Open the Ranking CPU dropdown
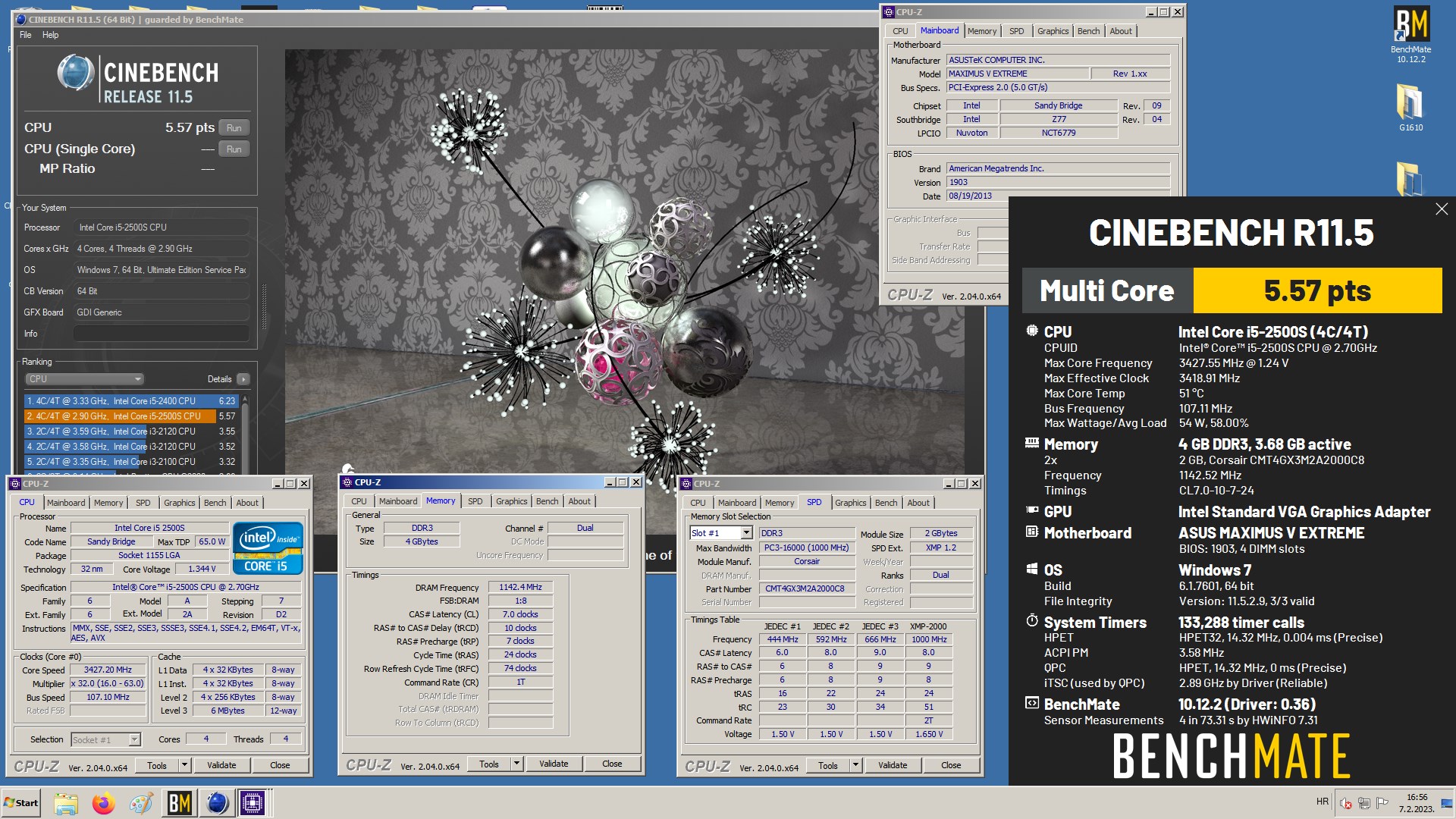The width and height of the screenshot is (1456, 819). click(x=85, y=379)
